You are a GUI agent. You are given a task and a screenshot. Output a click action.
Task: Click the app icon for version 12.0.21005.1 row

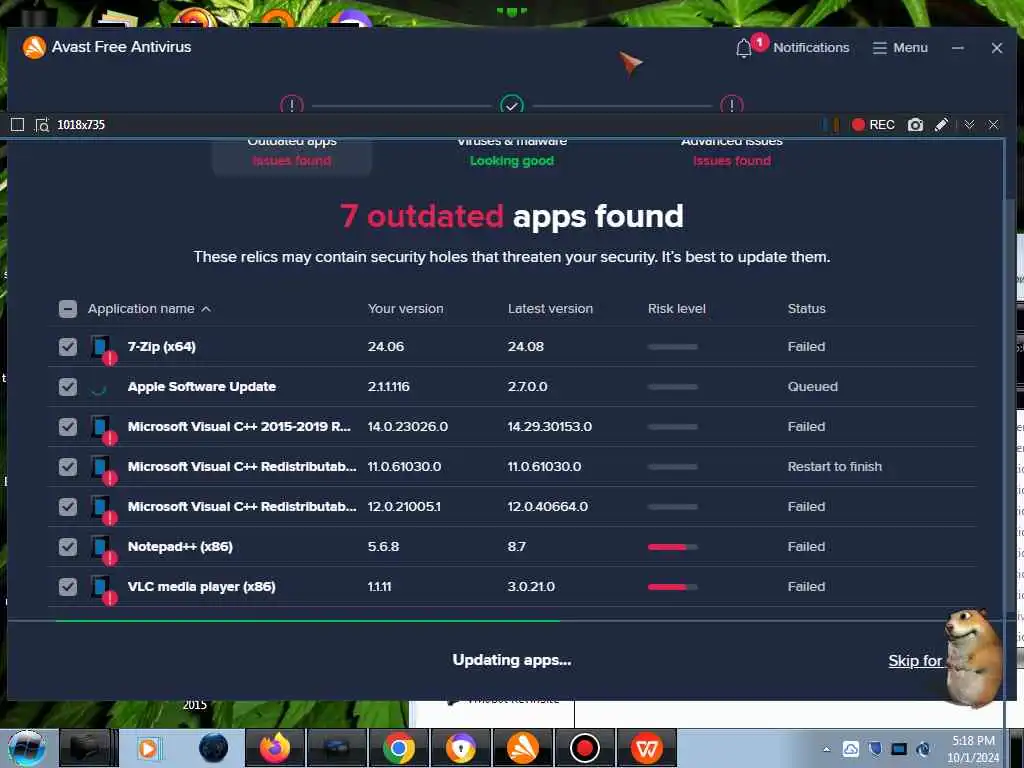pos(103,508)
